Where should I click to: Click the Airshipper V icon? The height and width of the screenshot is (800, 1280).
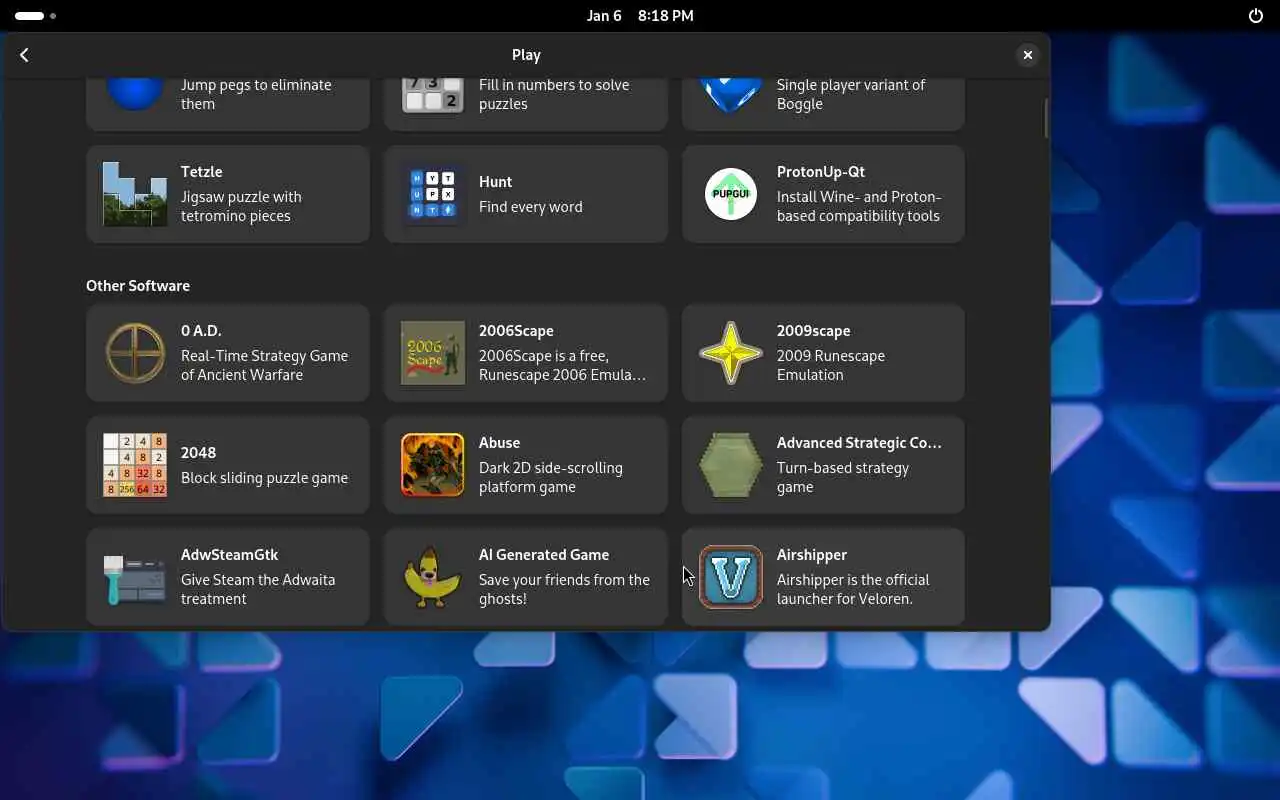pos(731,577)
